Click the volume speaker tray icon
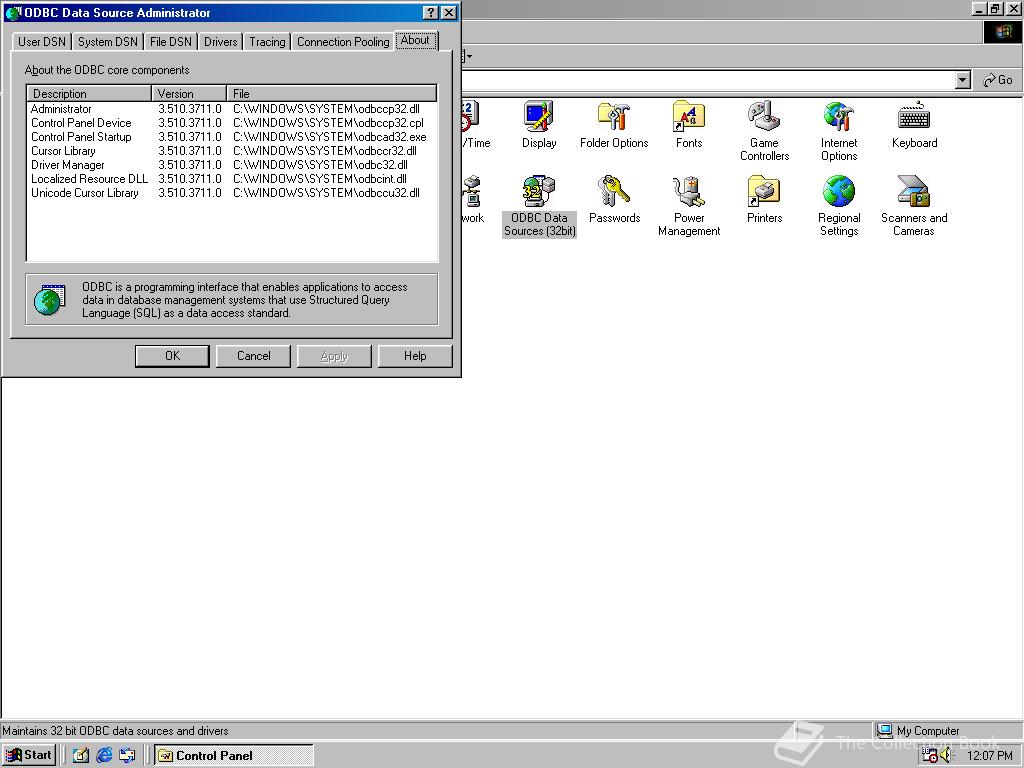The image size is (1024, 768). pyautogui.click(x=947, y=756)
